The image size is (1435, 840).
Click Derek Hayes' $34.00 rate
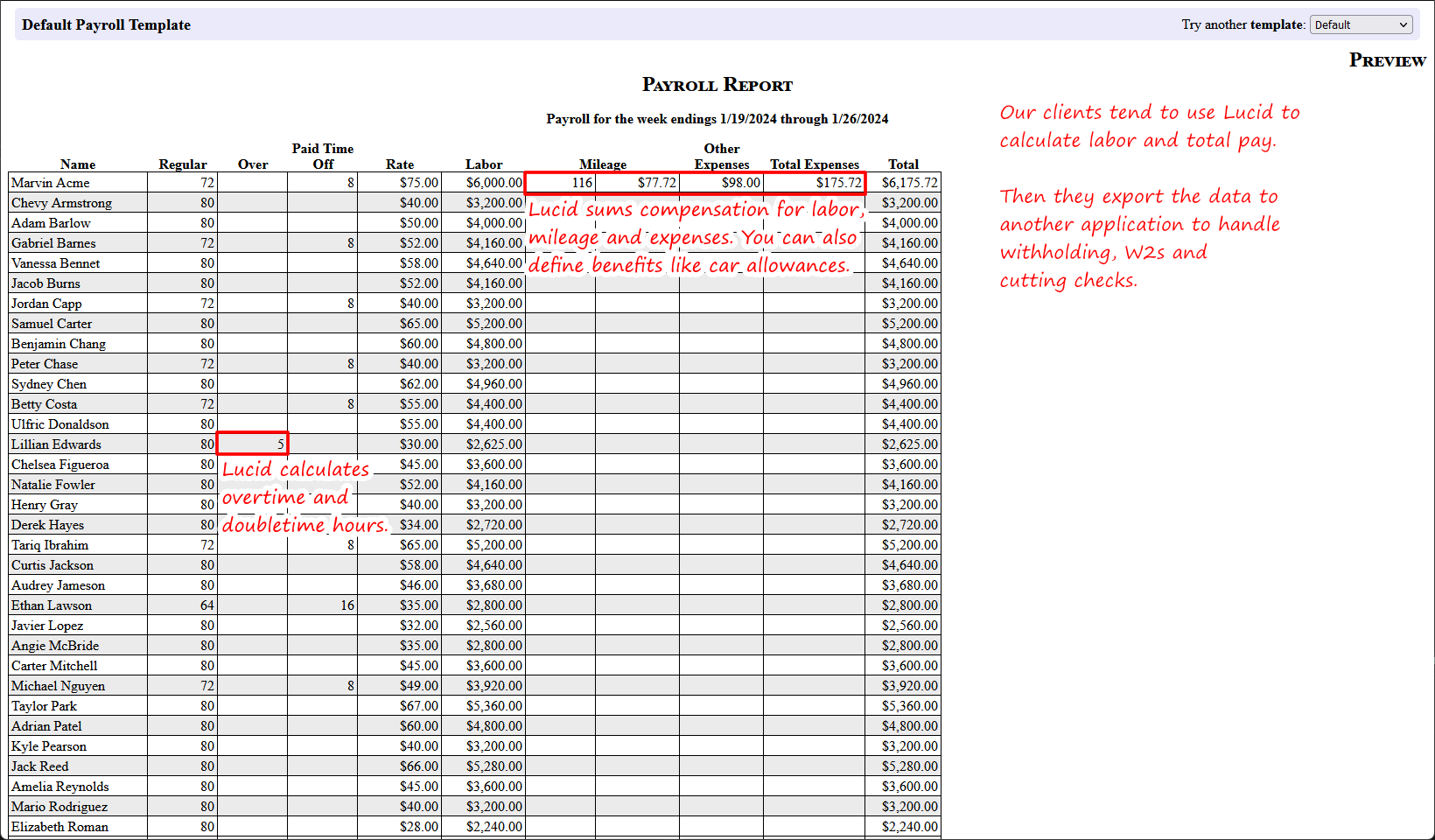click(400, 525)
